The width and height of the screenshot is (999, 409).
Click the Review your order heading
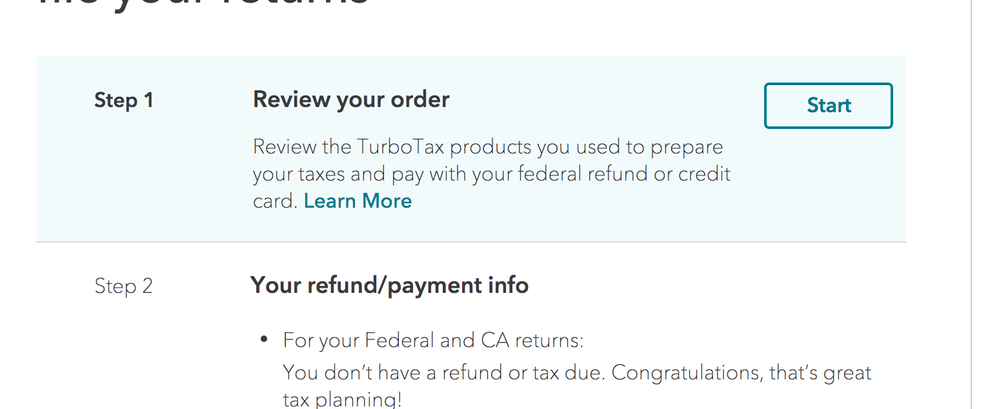click(x=351, y=100)
